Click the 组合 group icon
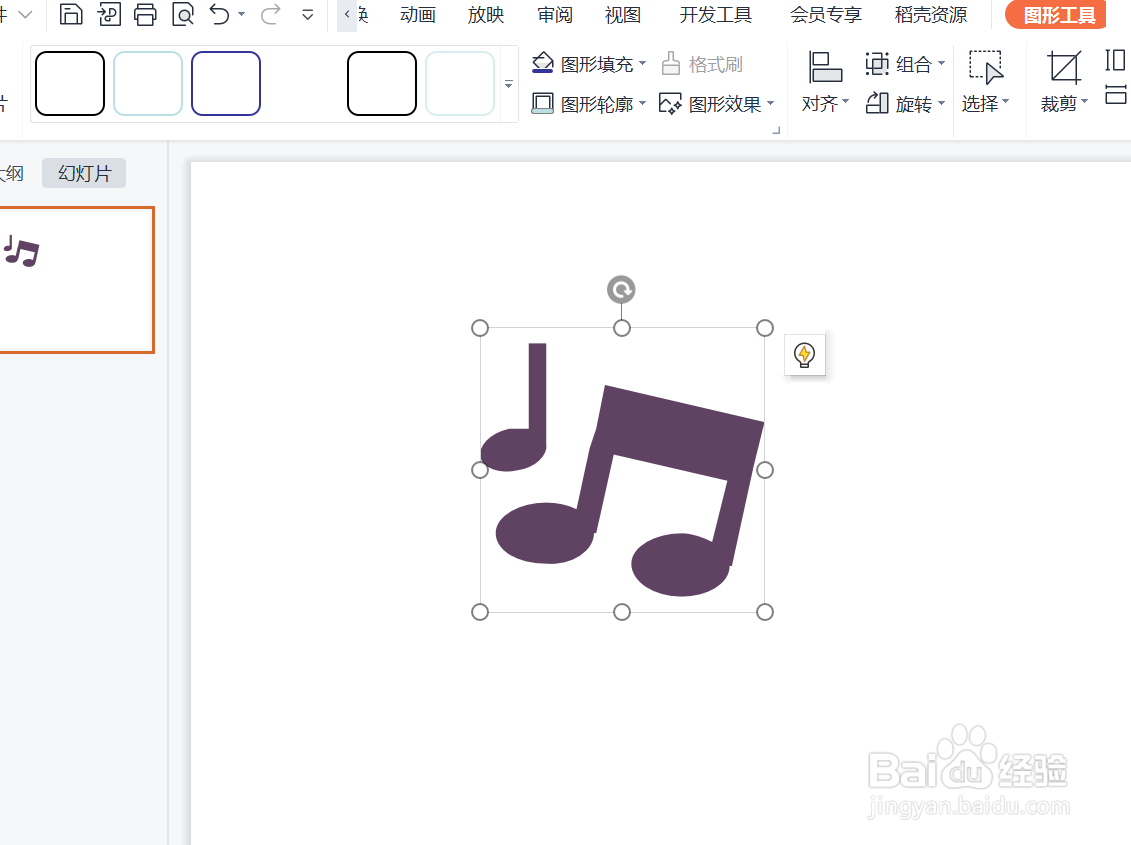This screenshot has height=845, width=1131. pos(877,64)
